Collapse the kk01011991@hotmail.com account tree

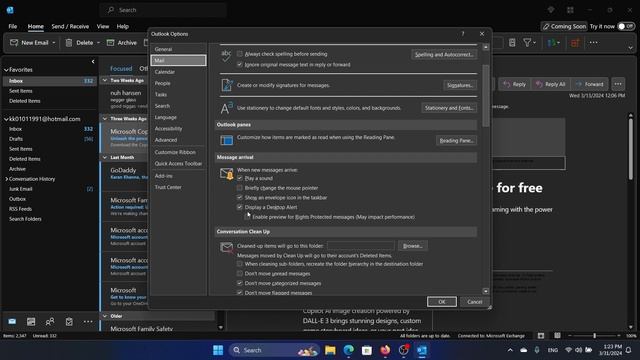pos(6,119)
